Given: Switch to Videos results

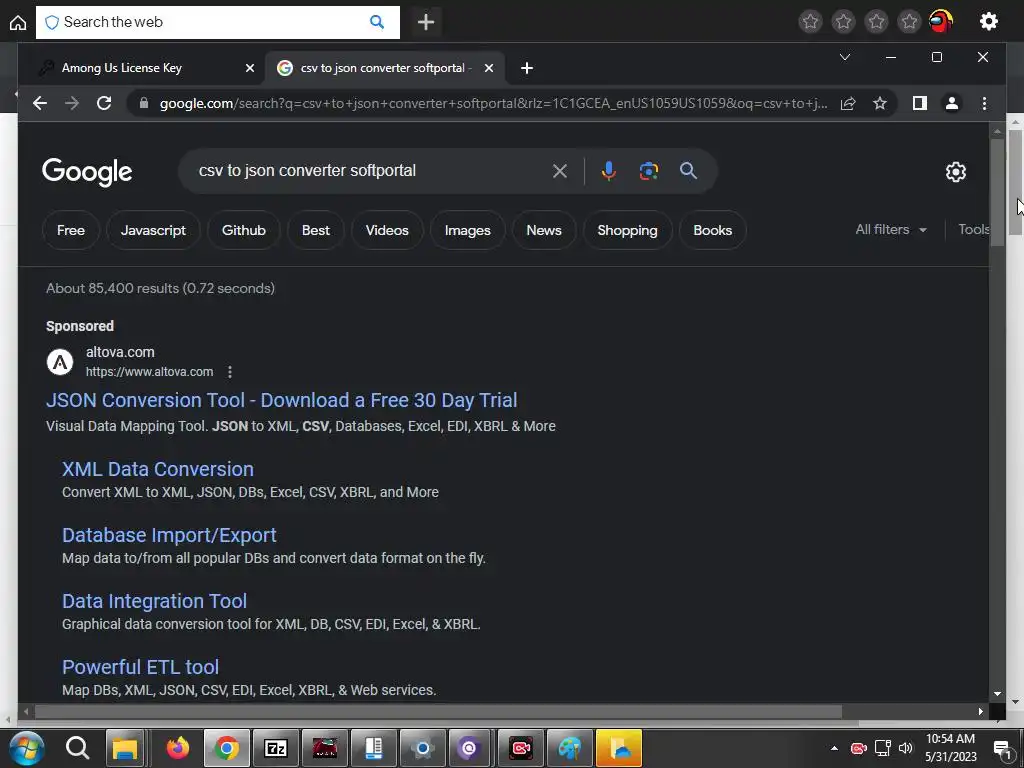Looking at the screenshot, I should (x=387, y=230).
